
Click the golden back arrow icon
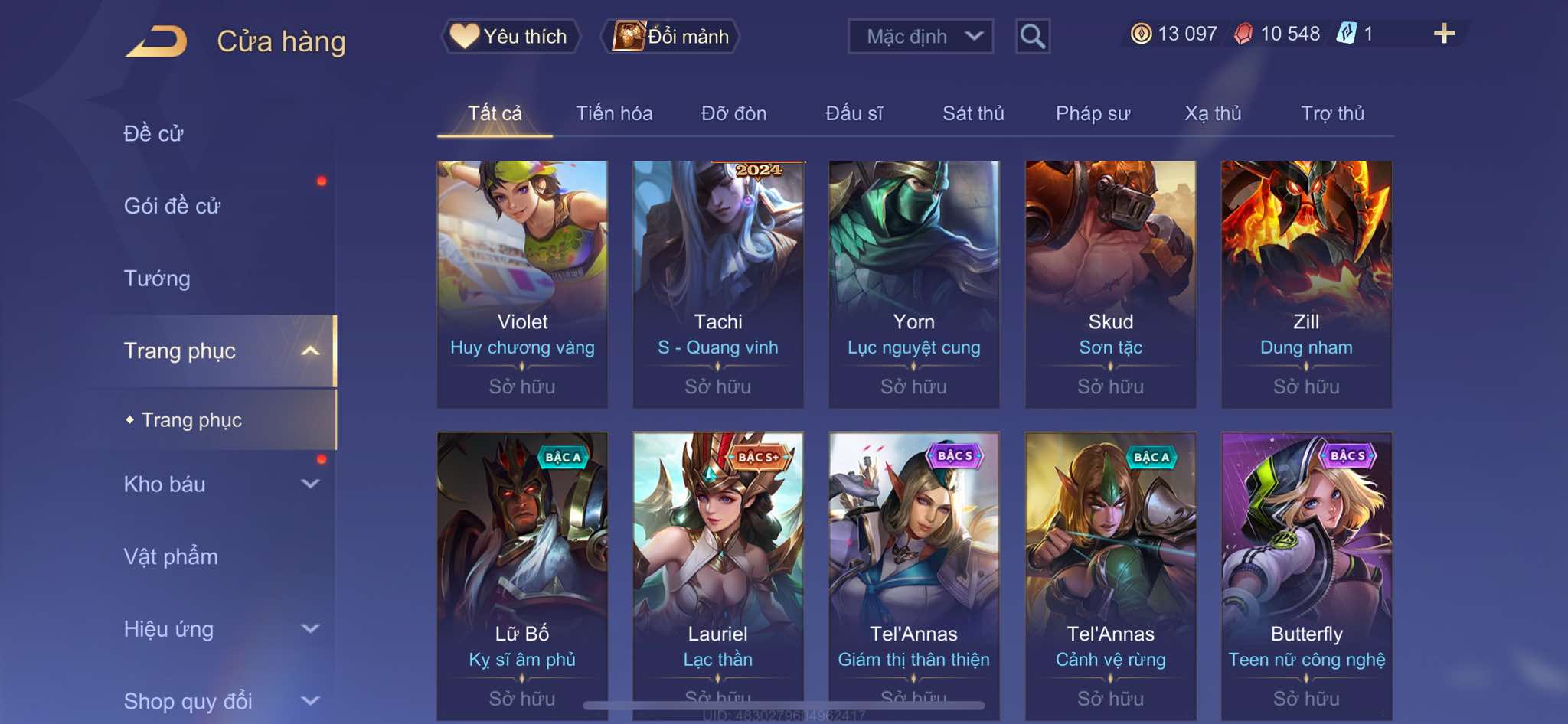point(157,41)
